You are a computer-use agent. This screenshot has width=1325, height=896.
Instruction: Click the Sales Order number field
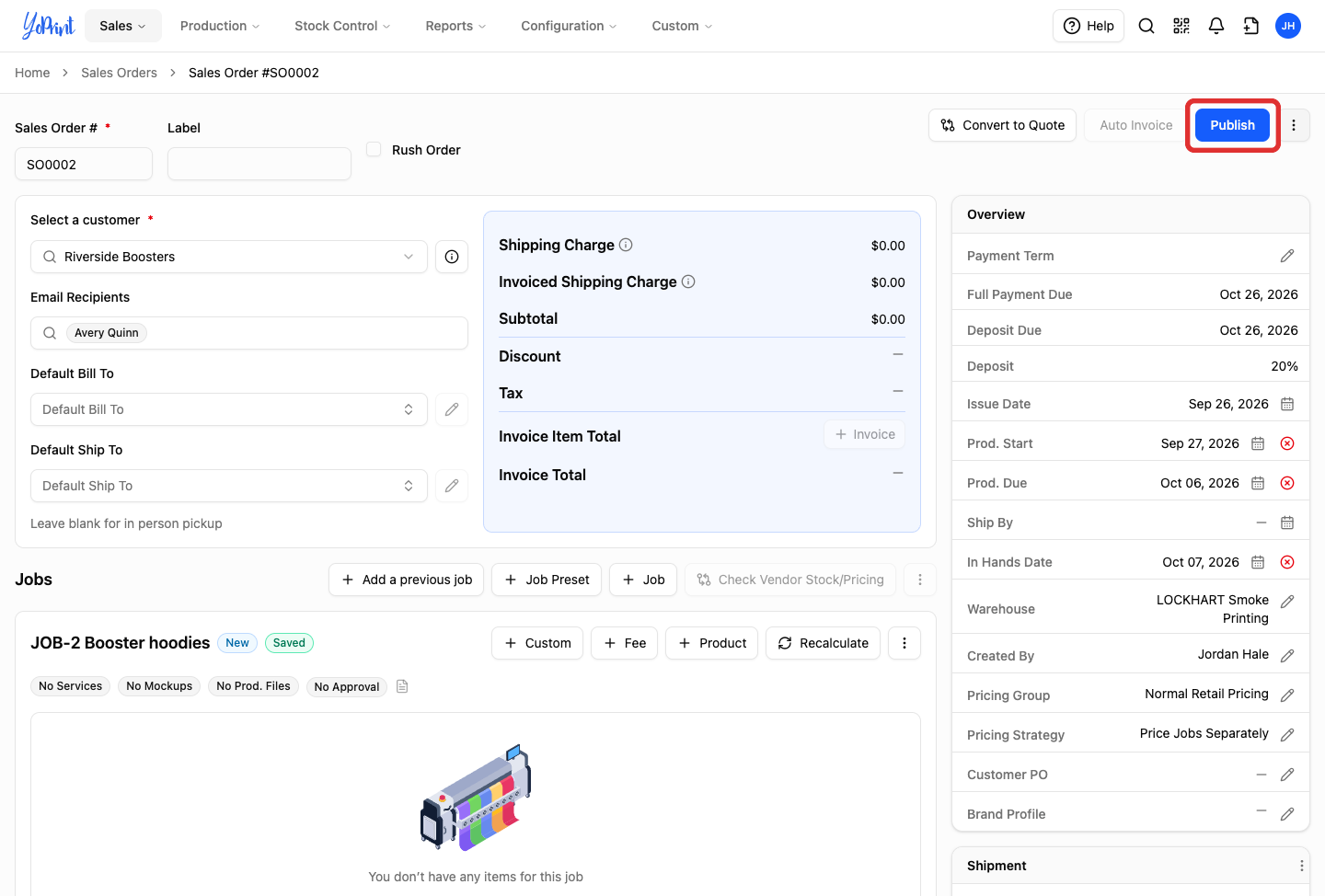(x=84, y=164)
